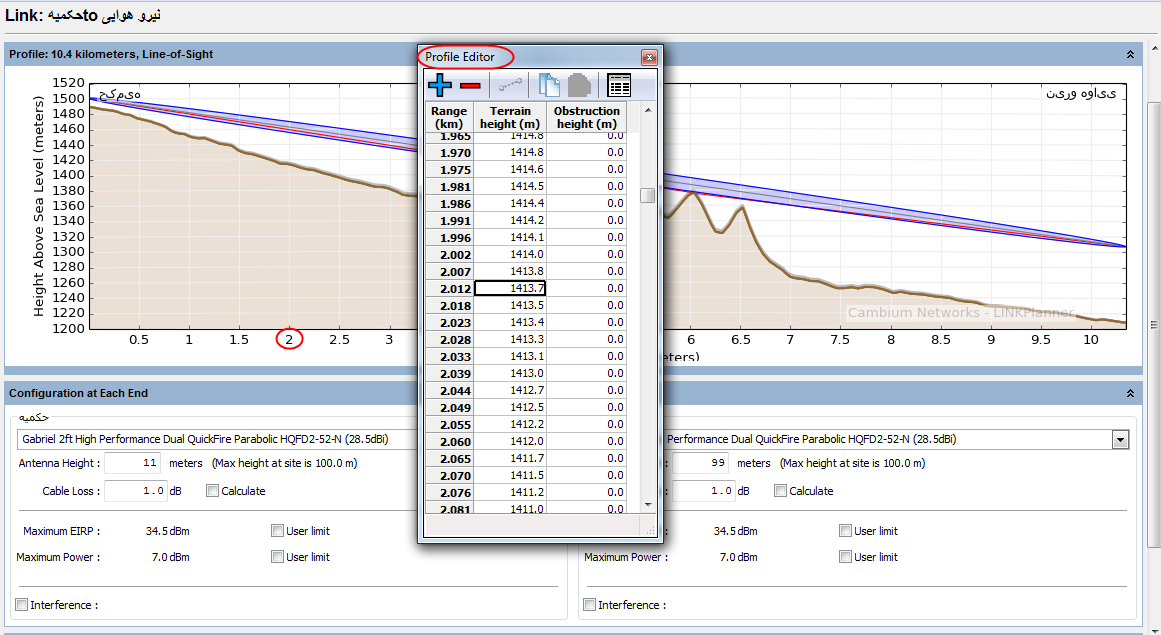The width and height of the screenshot is (1161, 635).
Task: Select terrain height 1413.0 cell
Action: pos(509,373)
